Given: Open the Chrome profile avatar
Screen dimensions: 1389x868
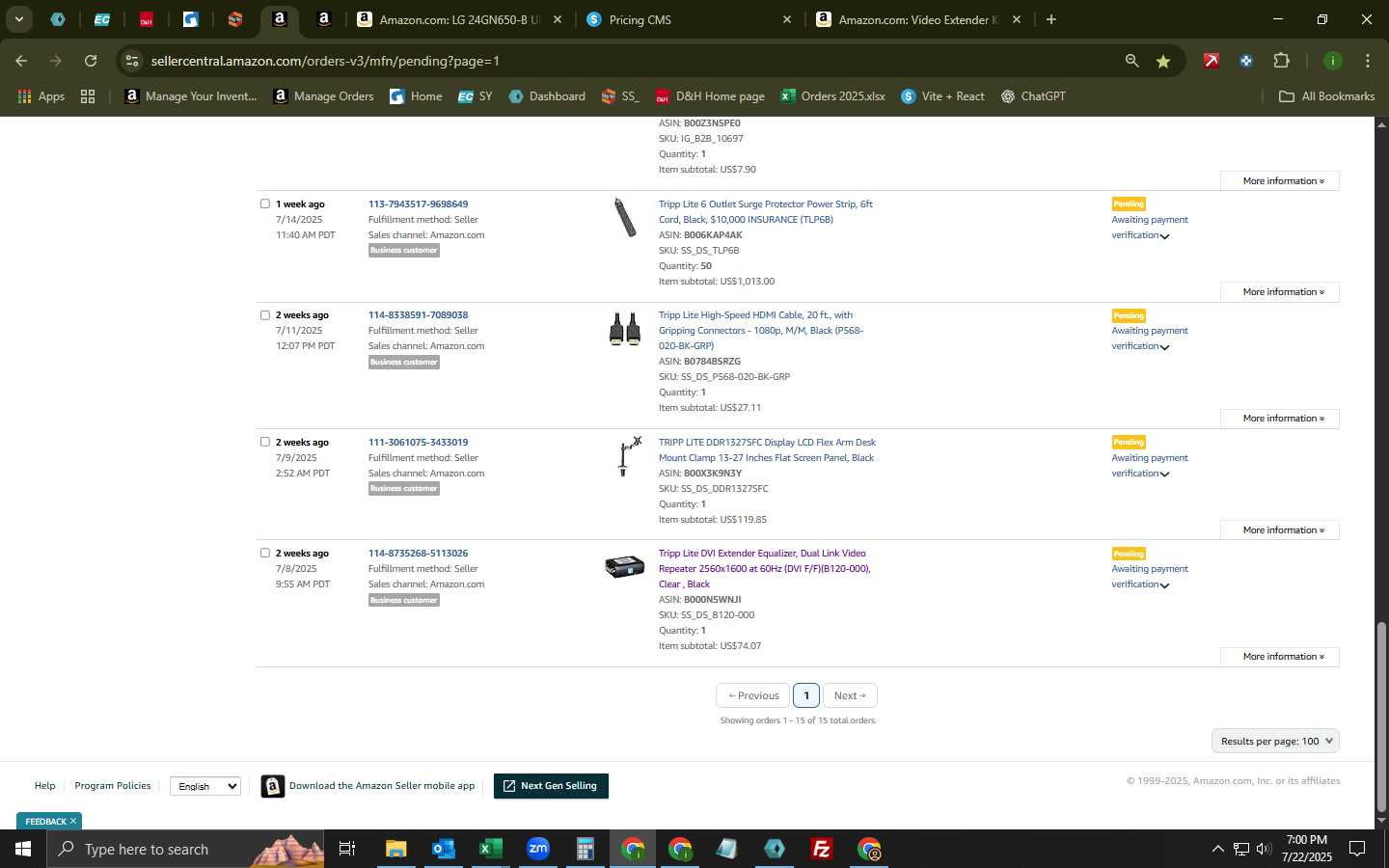Looking at the screenshot, I should click(x=1332, y=61).
